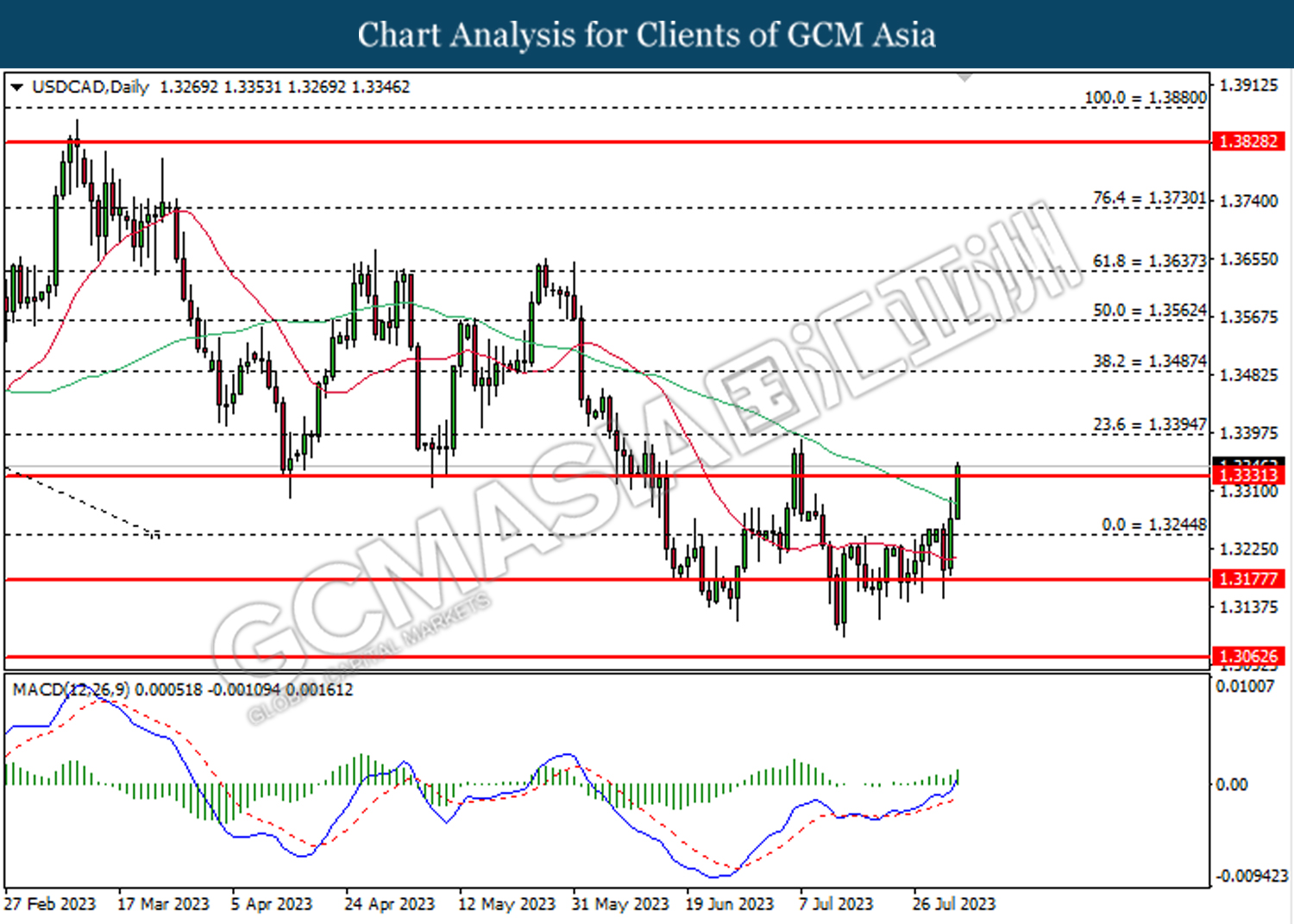
Task: Click the 1.31777 red price label
Action: (1248, 579)
